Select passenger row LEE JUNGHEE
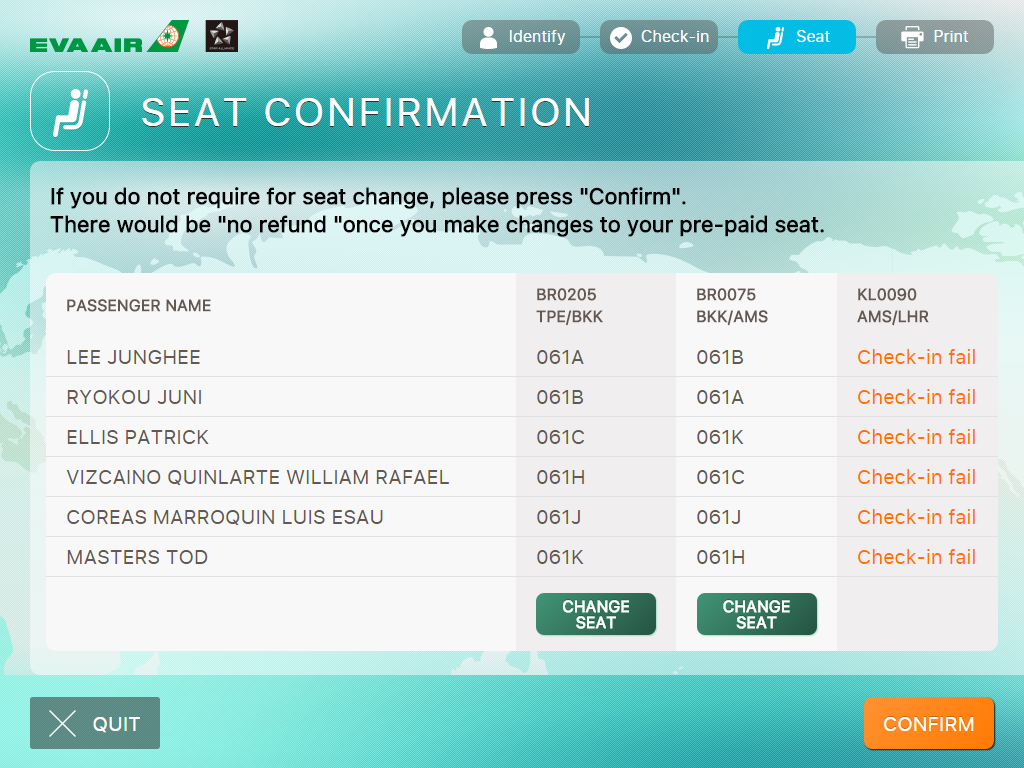This screenshot has width=1024, height=768. pyautogui.click(x=133, y=357)
